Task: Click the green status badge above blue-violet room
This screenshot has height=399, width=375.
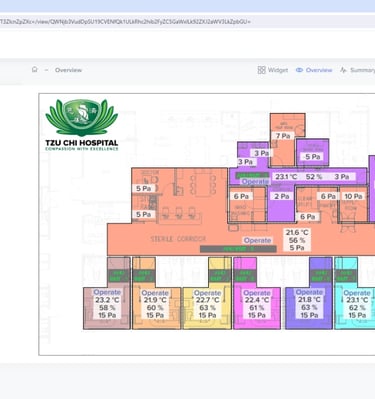Action: pyautogui.click(x=321, y=276)
